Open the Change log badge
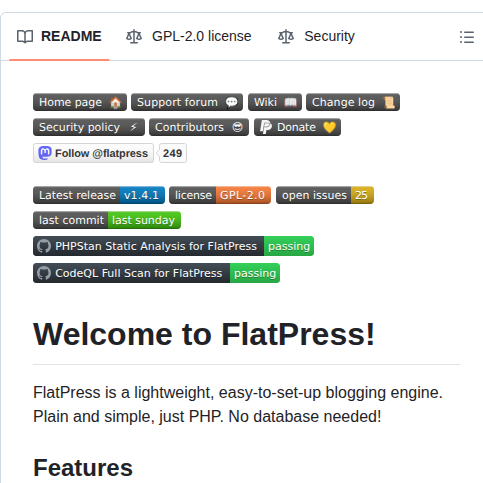The image size is (483, 483). click(x=353, y=102)
